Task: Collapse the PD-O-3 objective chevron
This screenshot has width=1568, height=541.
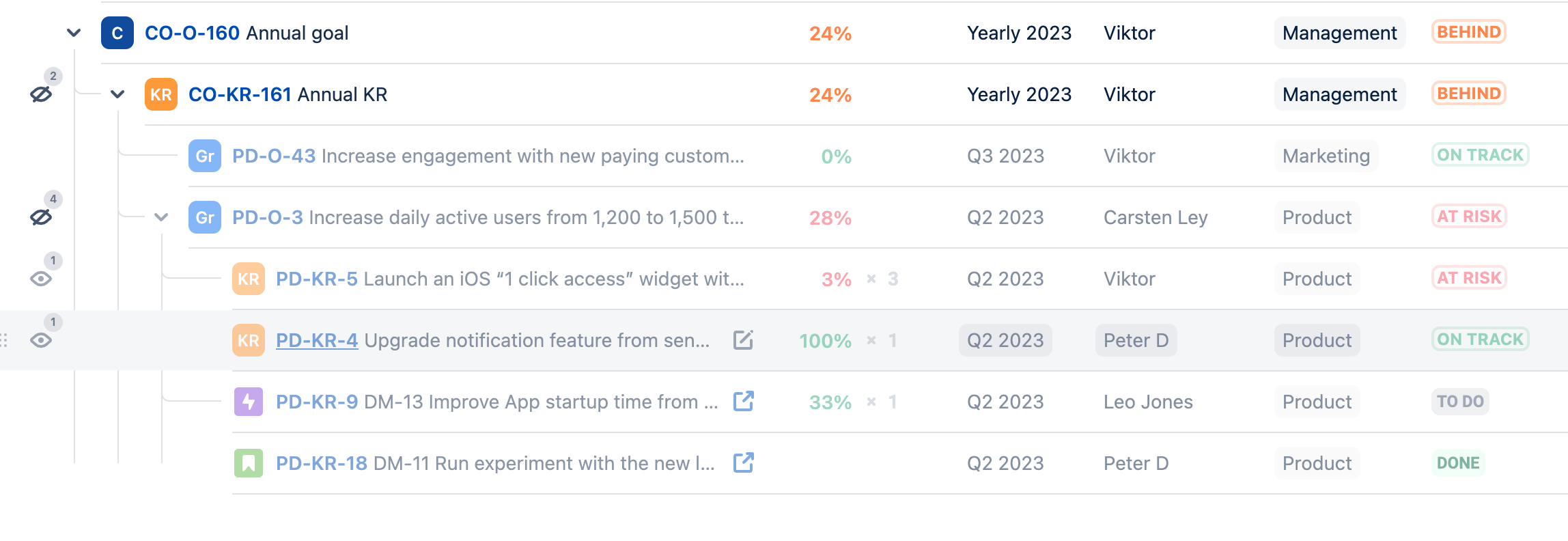Action: (161, 217)
